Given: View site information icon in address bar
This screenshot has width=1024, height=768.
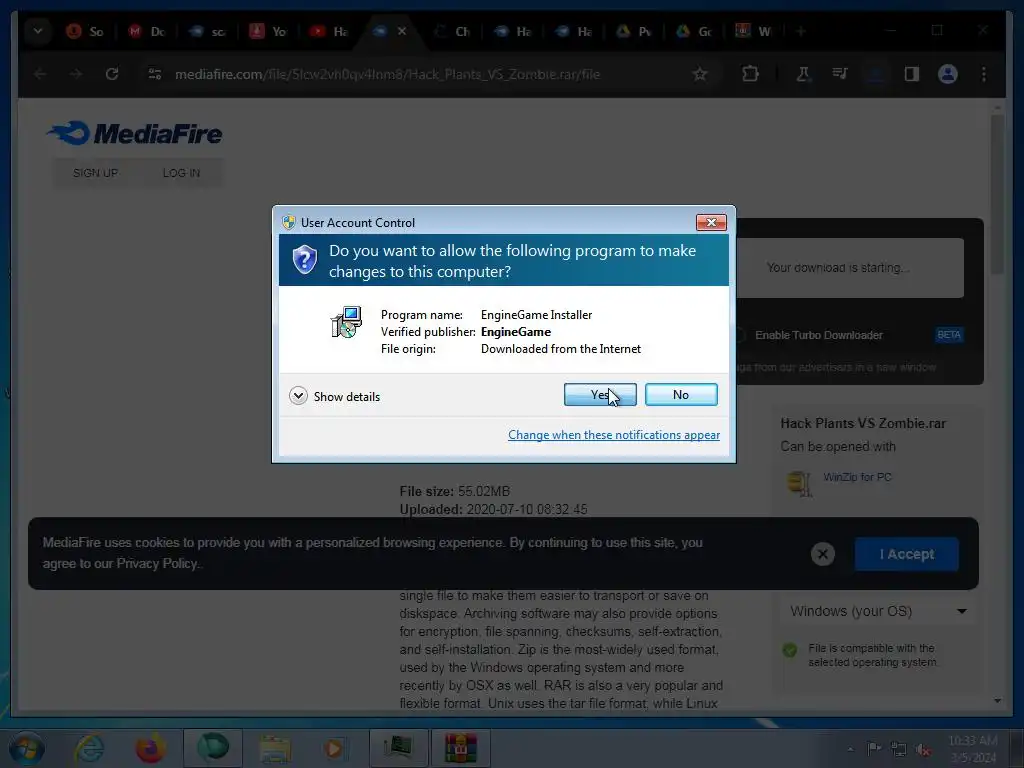Looking at the screenshot, I should coord(155,74).
